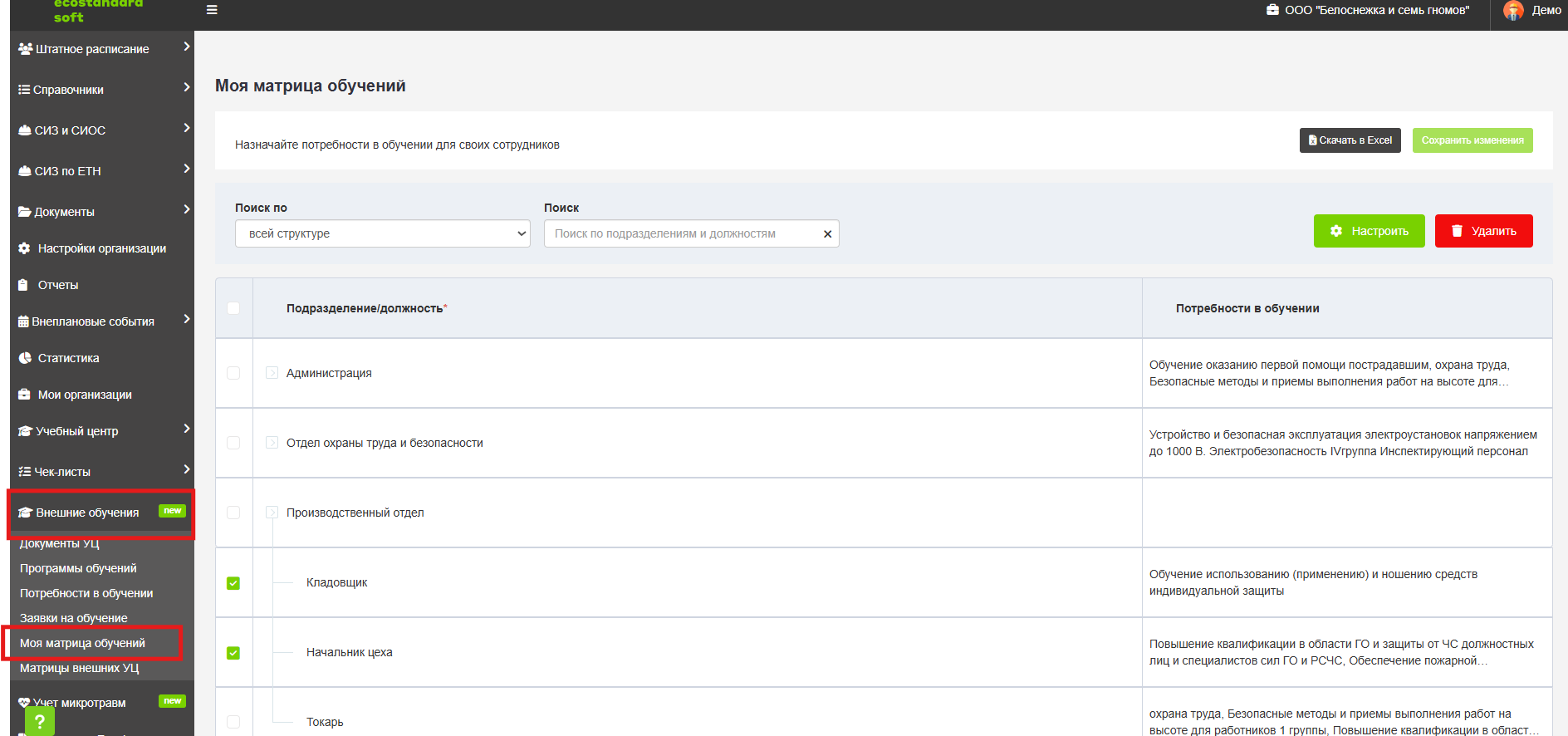Viewport: 1568px width, 736px height.
Task: Click the green Настроить button
Action: pos(1370,231)
